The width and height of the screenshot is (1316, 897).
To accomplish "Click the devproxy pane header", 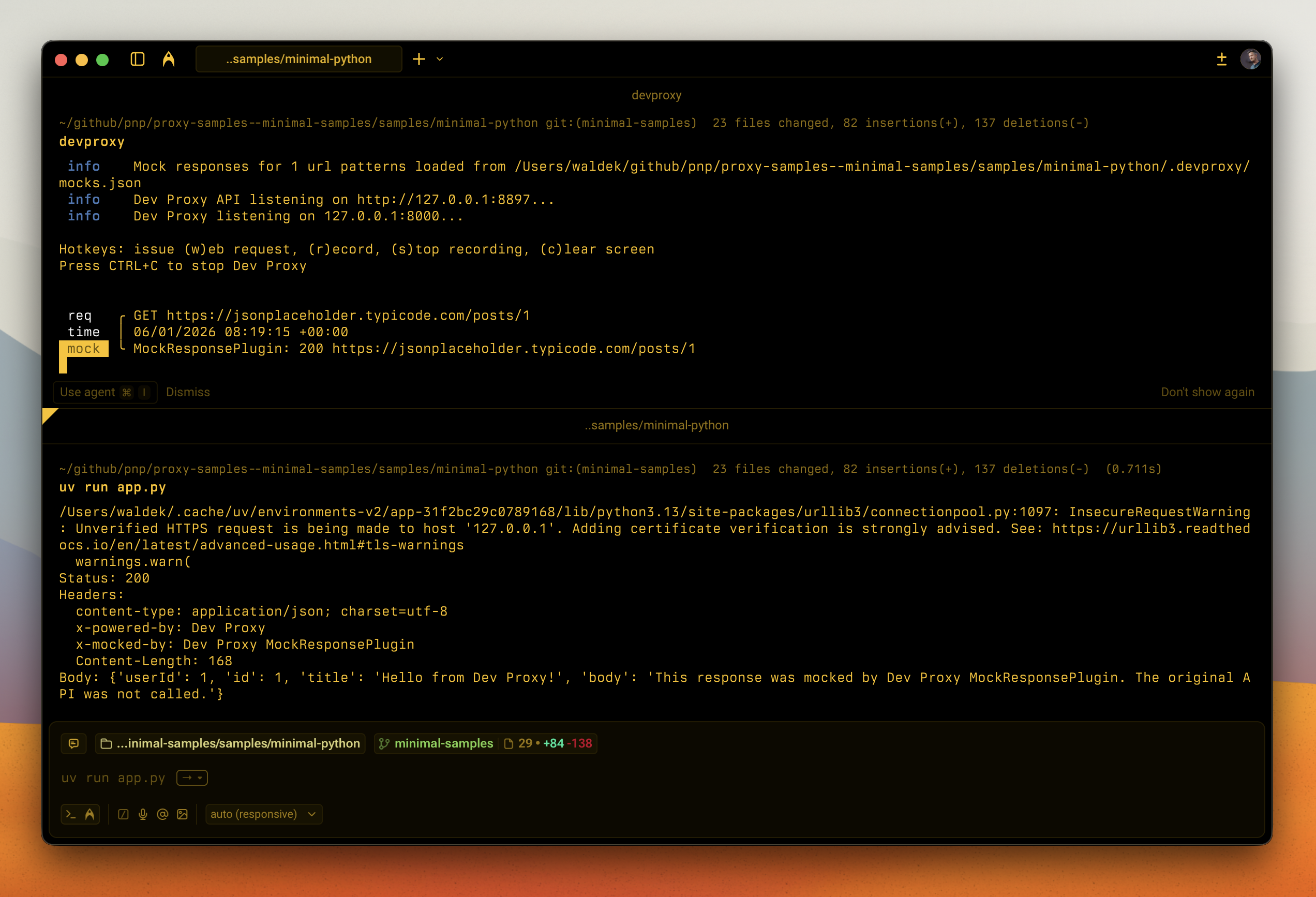I will click(x=657, y=95).
